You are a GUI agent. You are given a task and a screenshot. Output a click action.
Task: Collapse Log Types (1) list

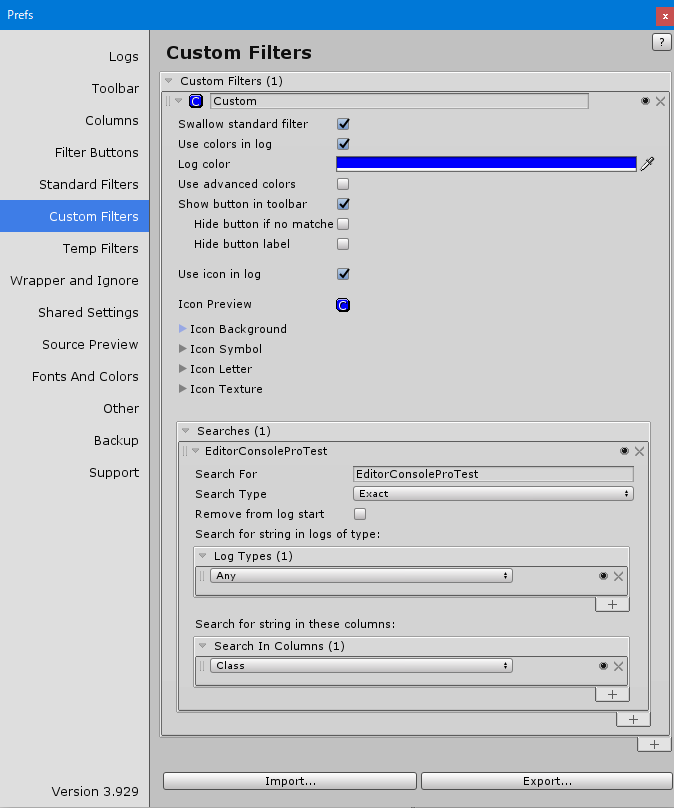203,556
